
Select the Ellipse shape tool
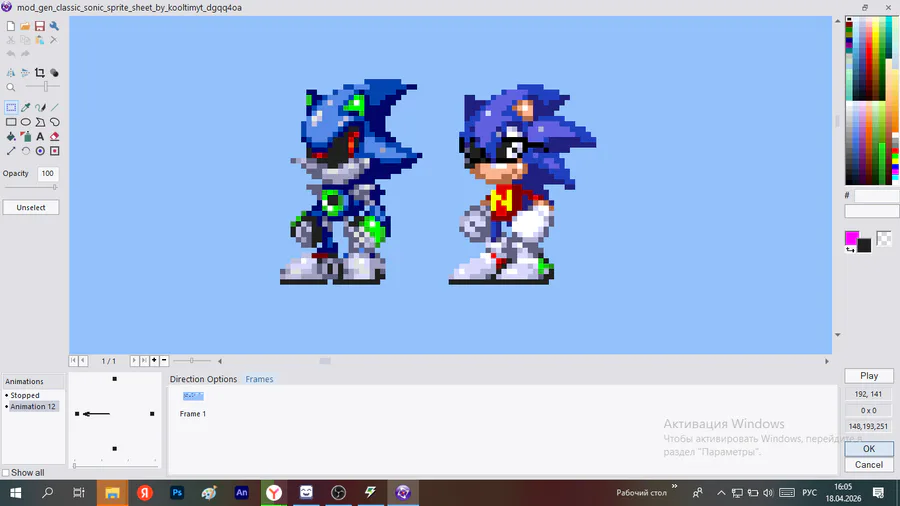[x=25, y=122]
